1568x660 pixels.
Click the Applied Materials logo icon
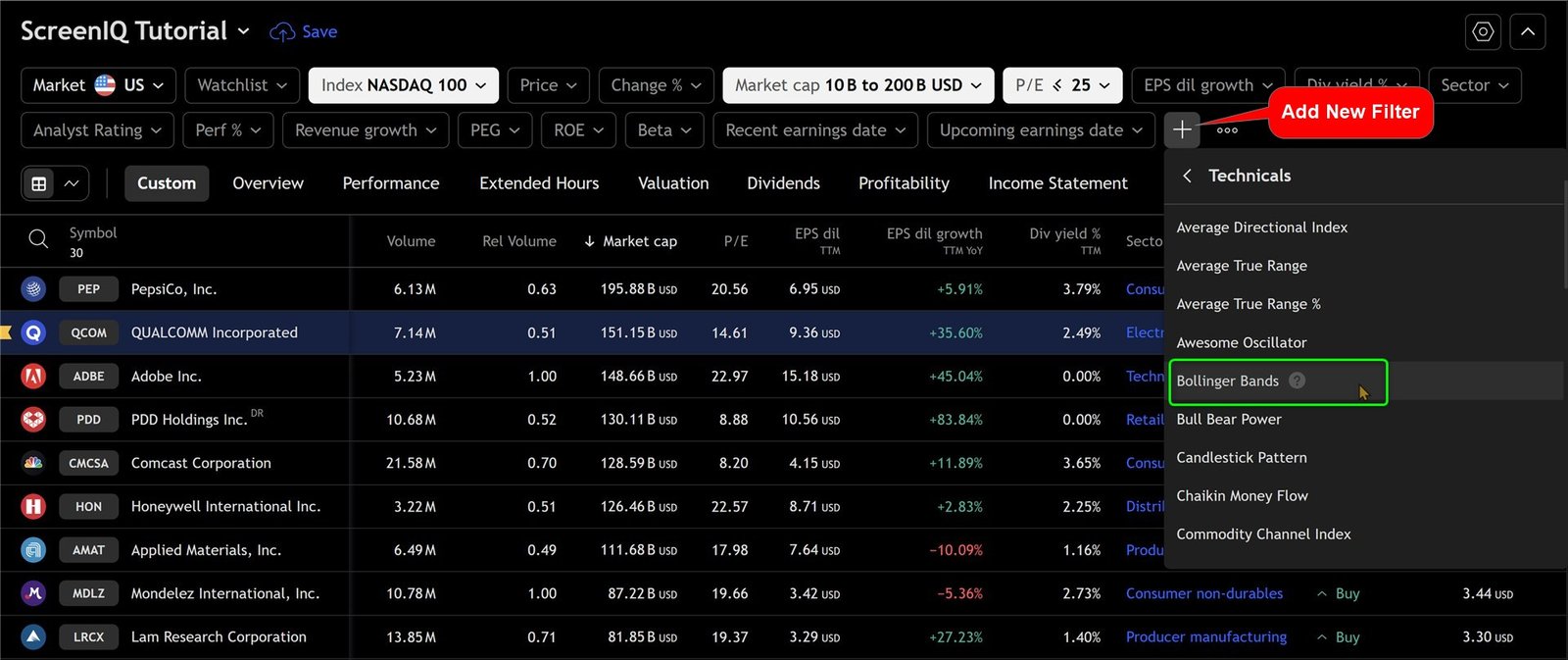pyautogui.click(x=33, y=550)
